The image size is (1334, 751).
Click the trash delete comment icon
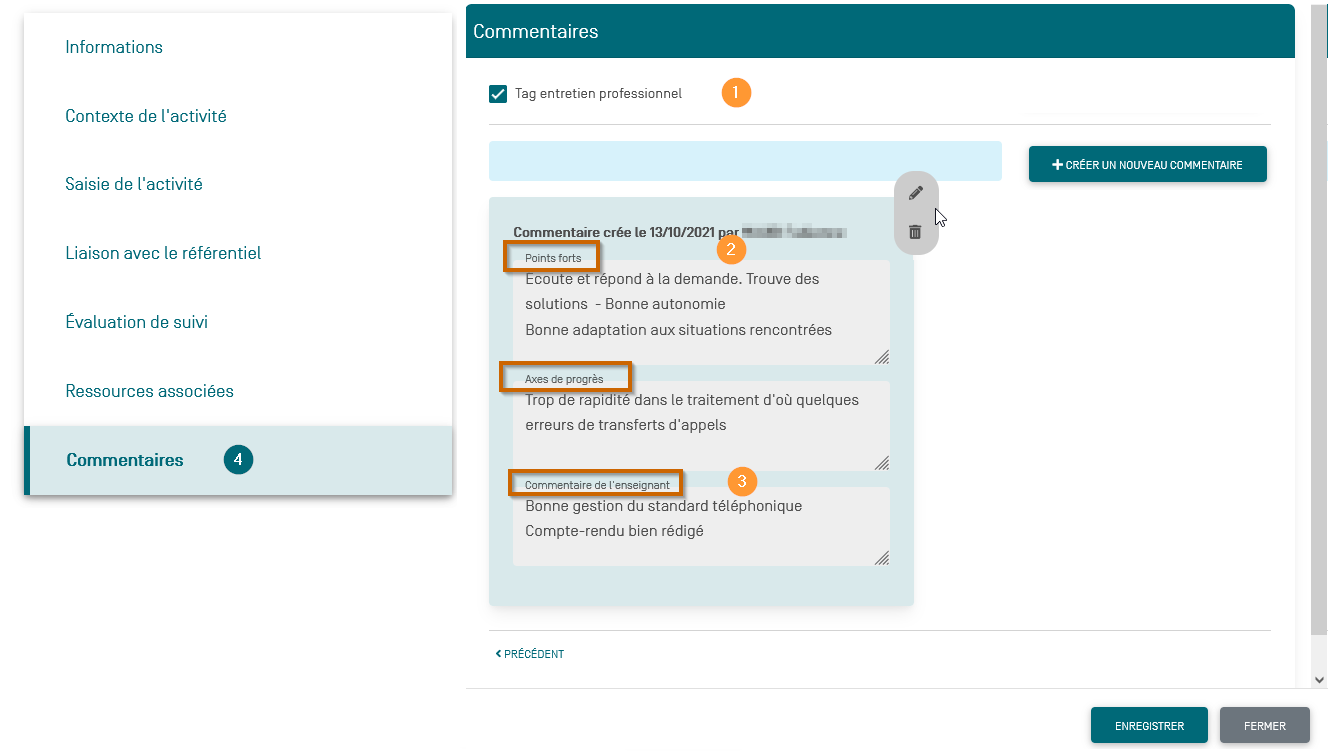click(915, 232)
